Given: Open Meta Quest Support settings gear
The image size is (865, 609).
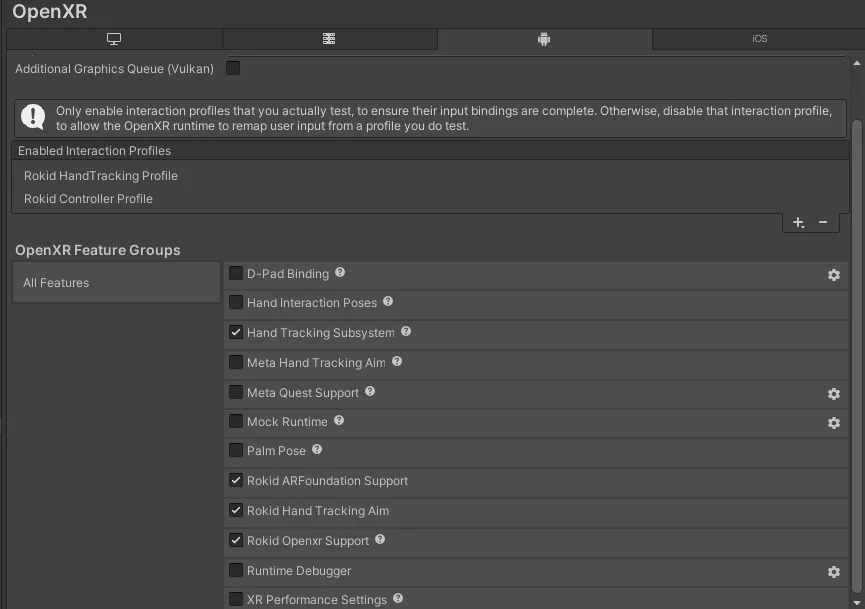Looking at the screenshot, I should point(834,394).
